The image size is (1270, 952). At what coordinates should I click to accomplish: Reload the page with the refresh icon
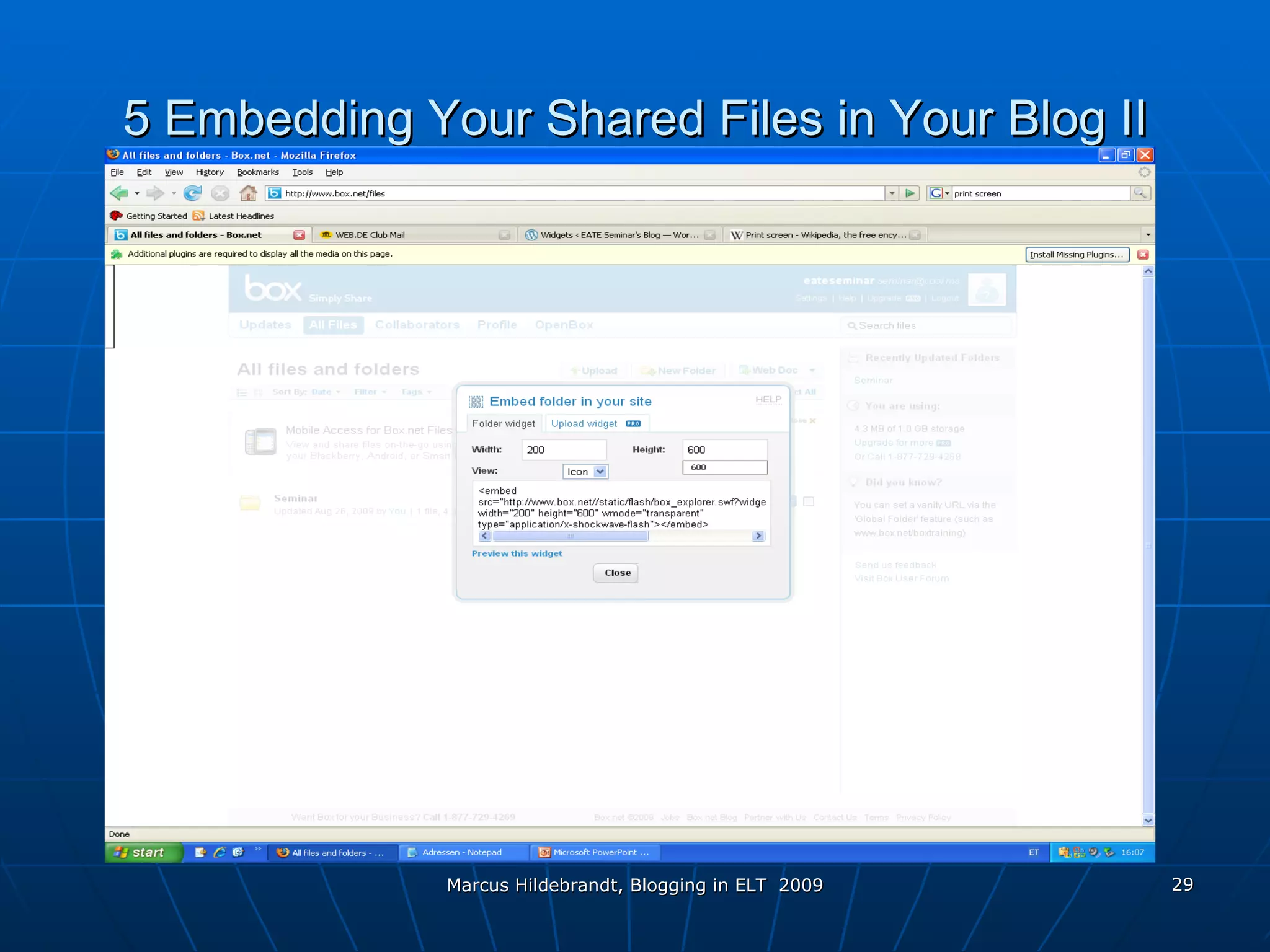coord(193,193)
